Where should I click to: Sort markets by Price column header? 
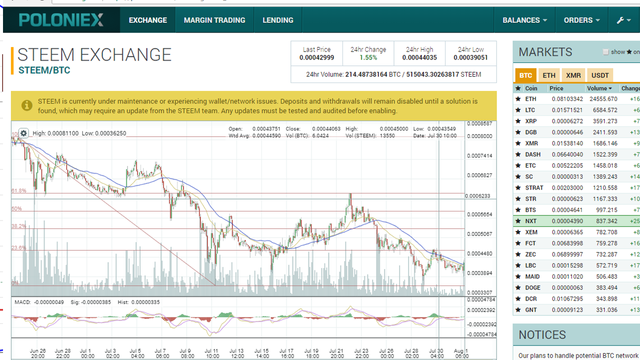pos(556,88)
